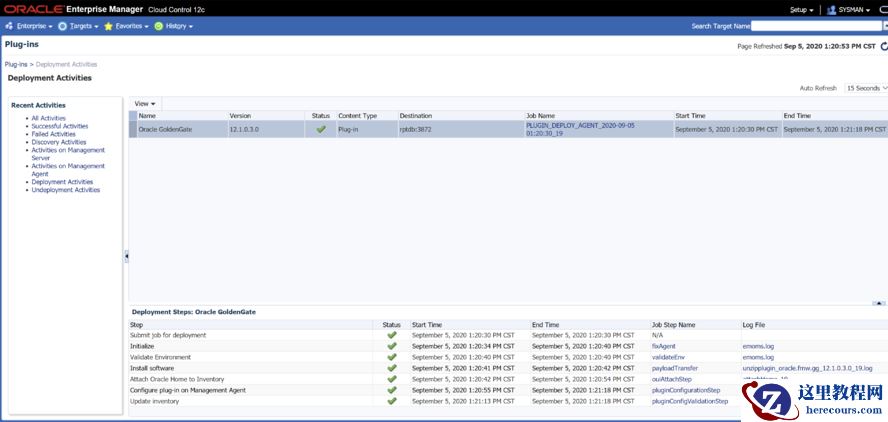The image size is (888, 422).
Task: Click the Install software step status checkmark
Action: 392,368
